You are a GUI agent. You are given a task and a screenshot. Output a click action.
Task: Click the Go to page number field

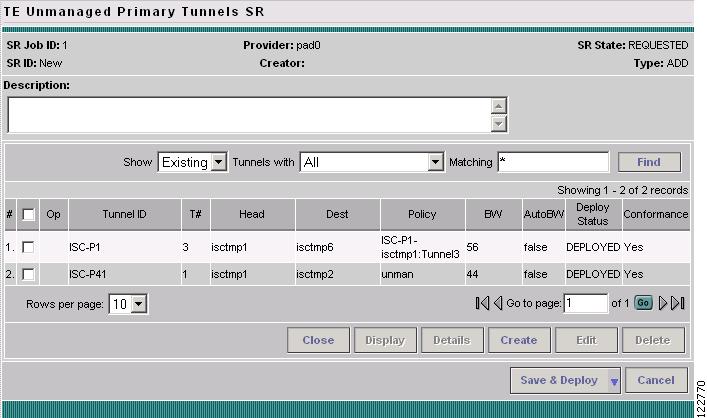point(585,303)
